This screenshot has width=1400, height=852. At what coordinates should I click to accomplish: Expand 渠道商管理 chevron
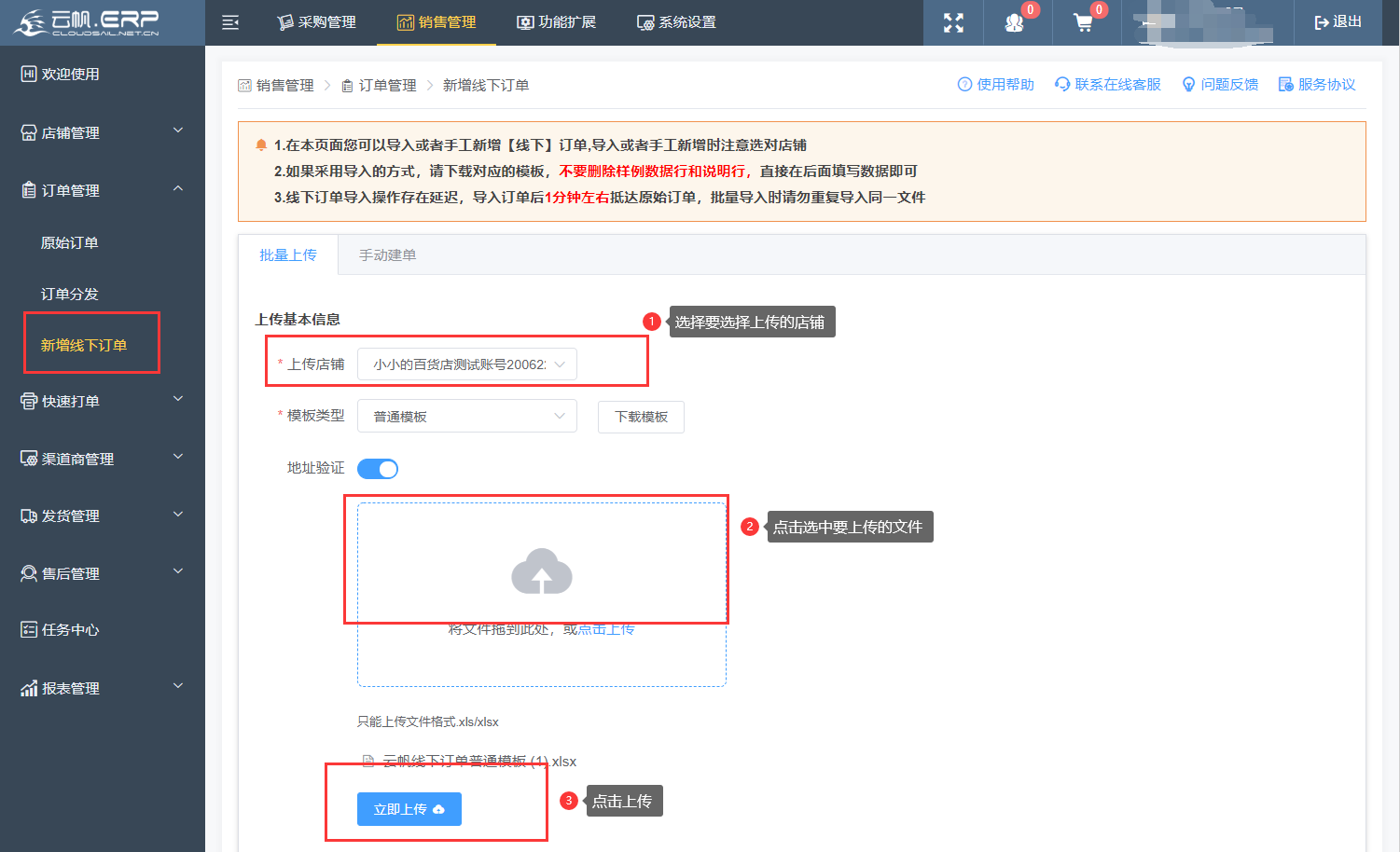(x=178, y=457)
